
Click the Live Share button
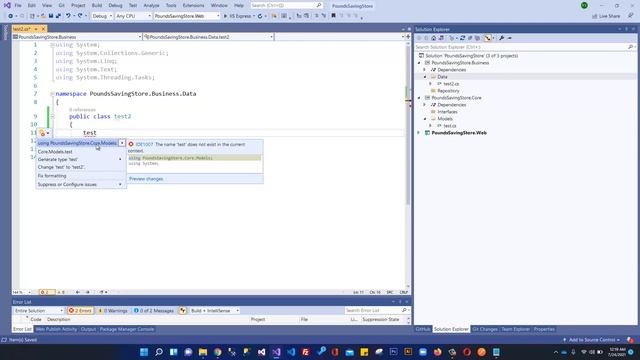click(606, 16)
